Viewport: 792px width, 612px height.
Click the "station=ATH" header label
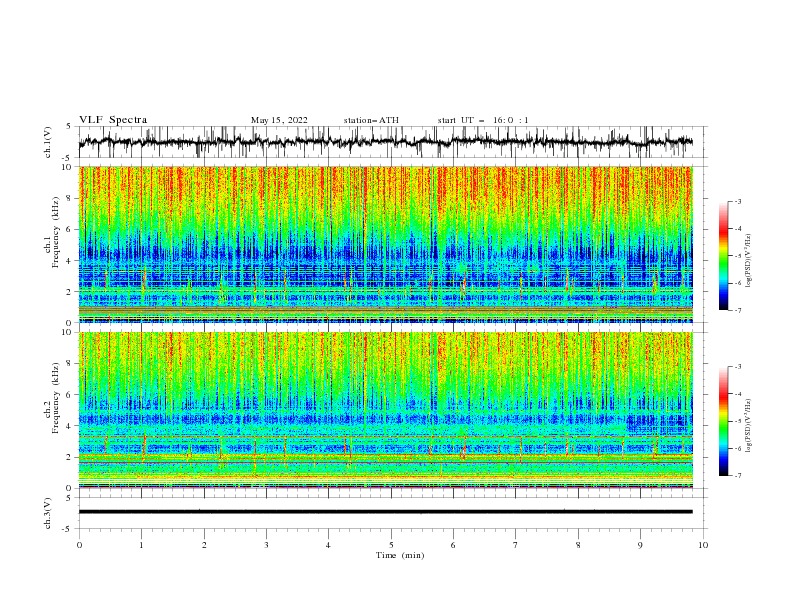pyautogui.click(x=371, y=120)
